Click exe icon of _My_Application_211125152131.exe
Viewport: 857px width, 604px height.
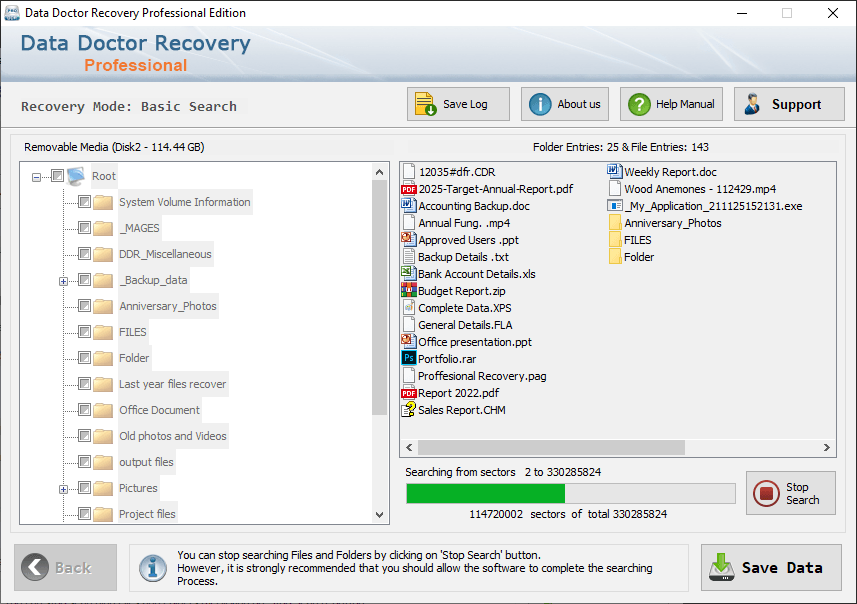[614, 206]
